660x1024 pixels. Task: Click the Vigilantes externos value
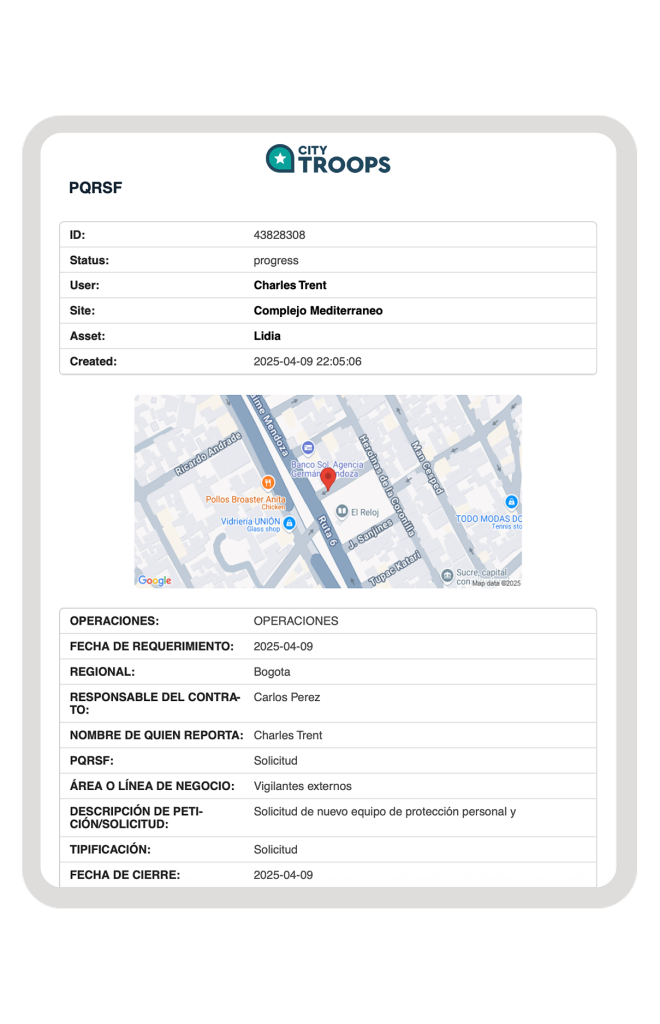point(302,786)
